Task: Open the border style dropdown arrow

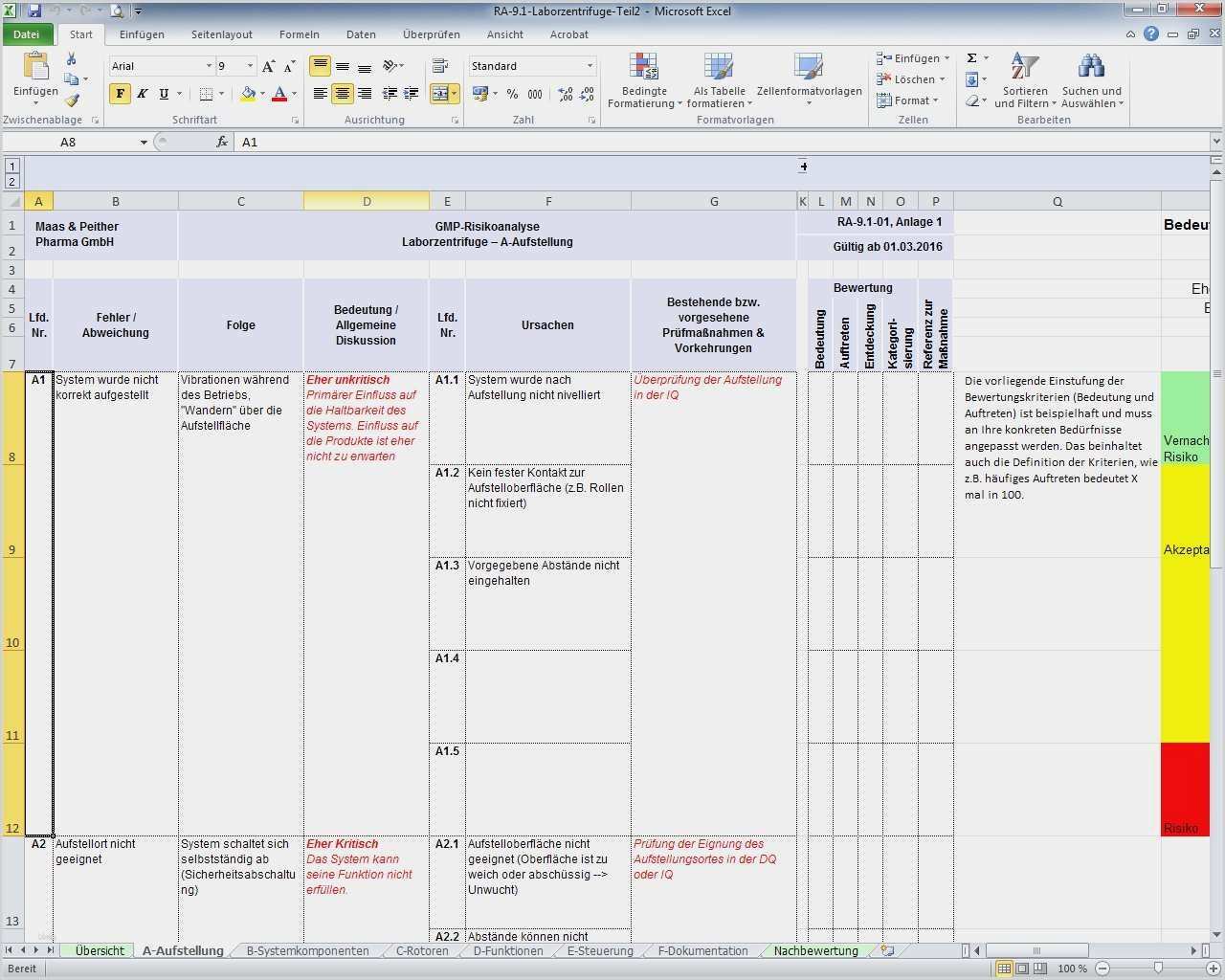Action: pyautogui.click(x=220, y=95)
